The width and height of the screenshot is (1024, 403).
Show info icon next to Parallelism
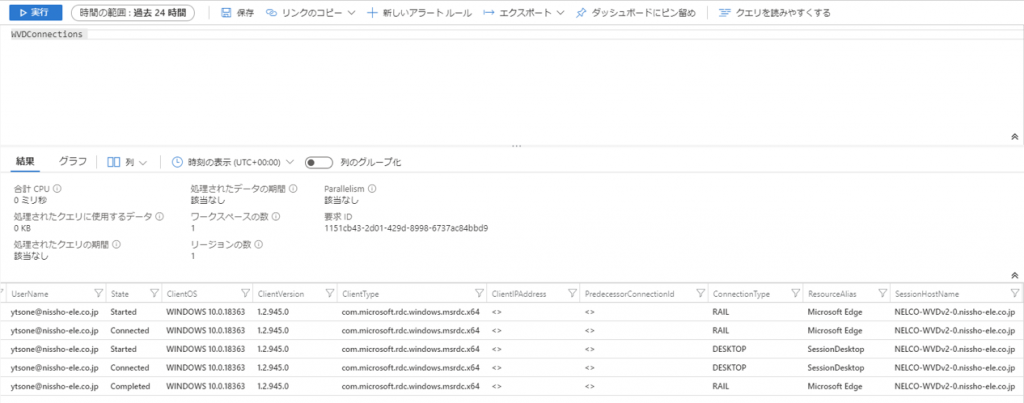[372, 189]
